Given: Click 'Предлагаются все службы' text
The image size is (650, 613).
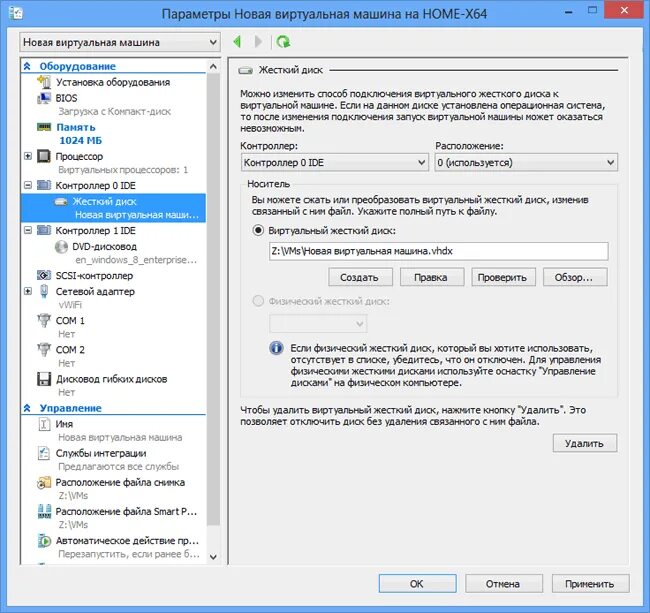Looking at the screenshot, I should click(119, 466).
